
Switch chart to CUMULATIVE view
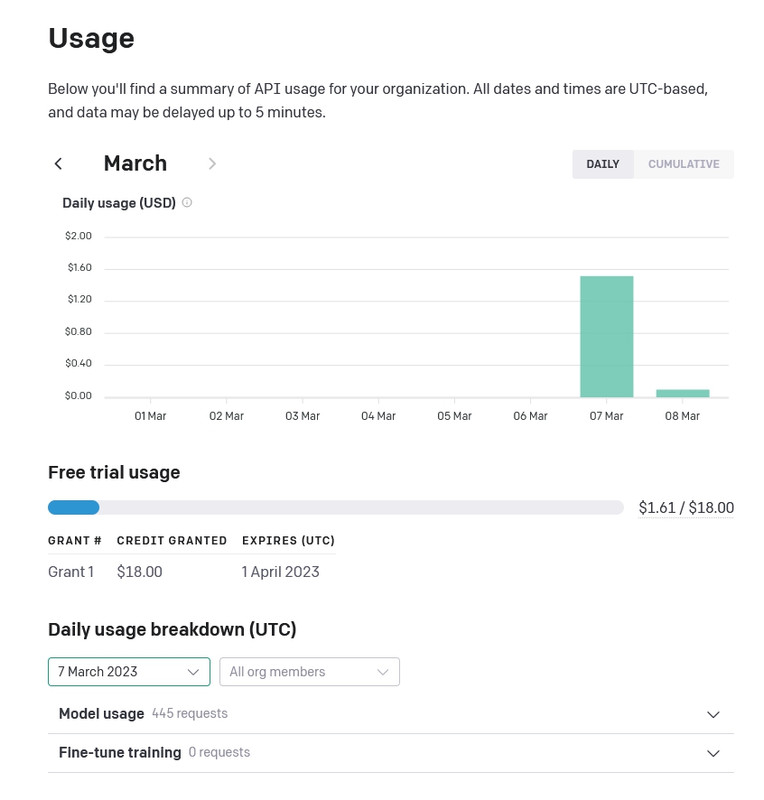click(683, 164)
